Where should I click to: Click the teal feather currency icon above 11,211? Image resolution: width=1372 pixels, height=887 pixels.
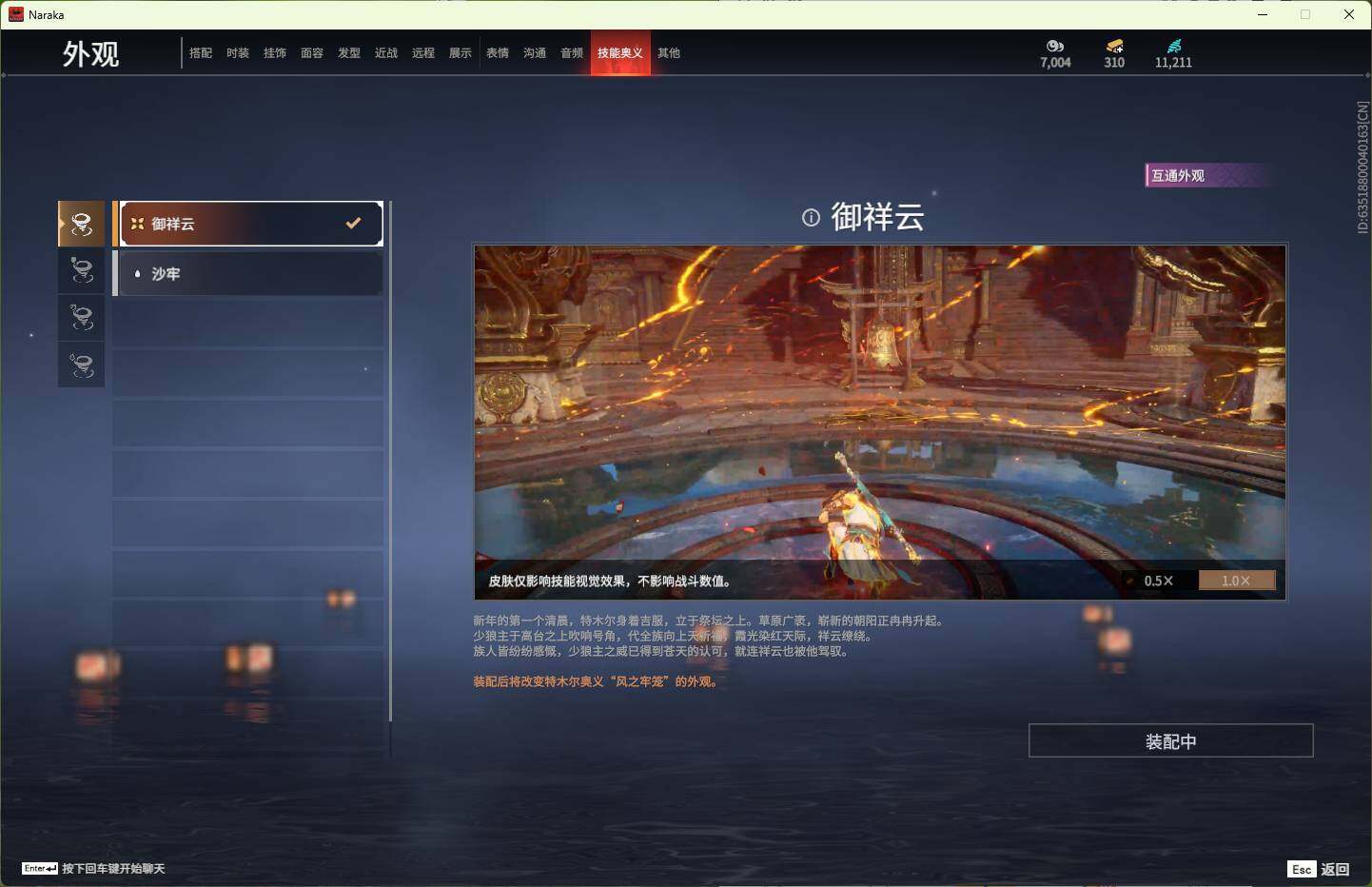1174,46
